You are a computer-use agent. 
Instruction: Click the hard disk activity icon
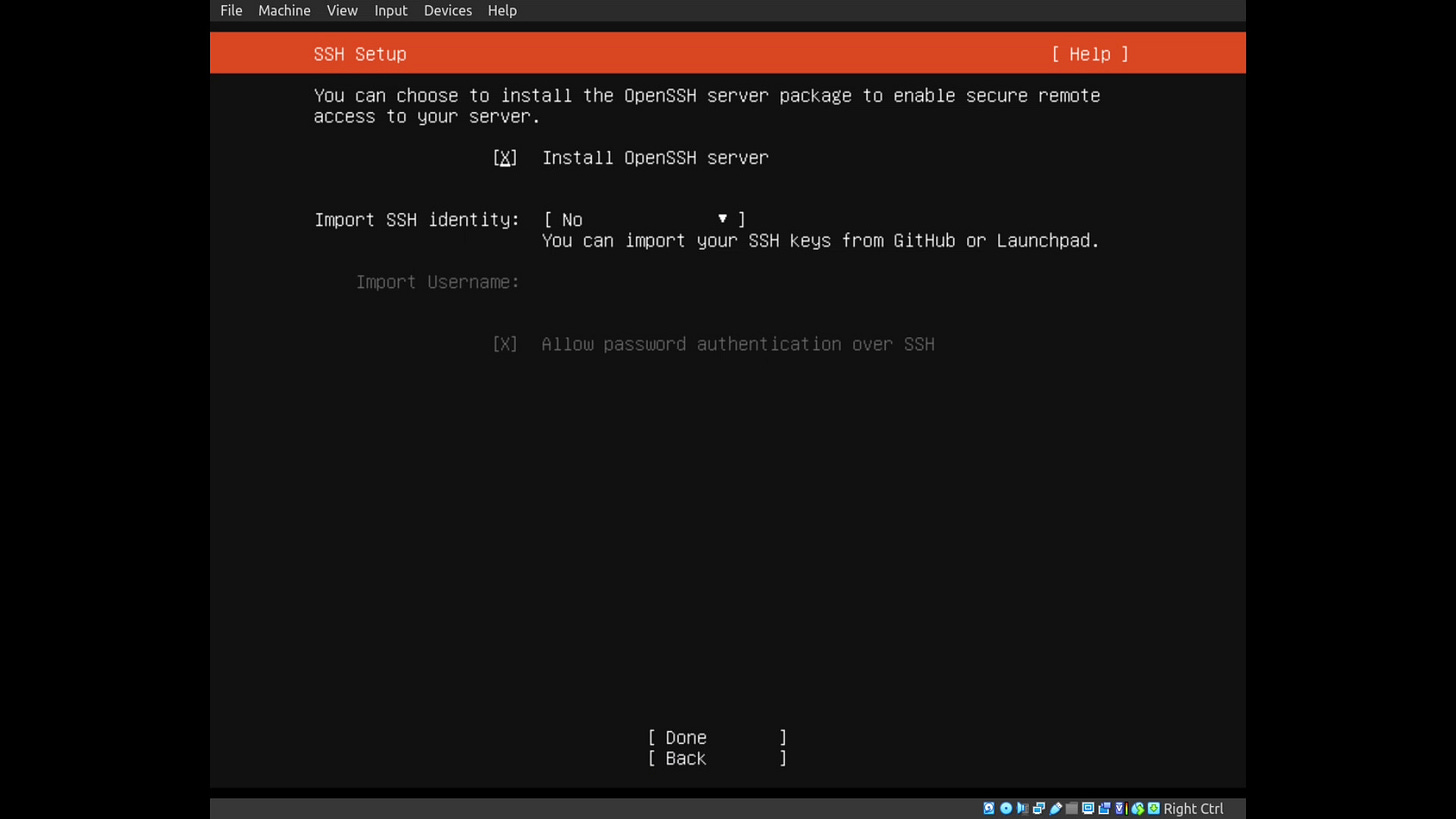(988, 808)
